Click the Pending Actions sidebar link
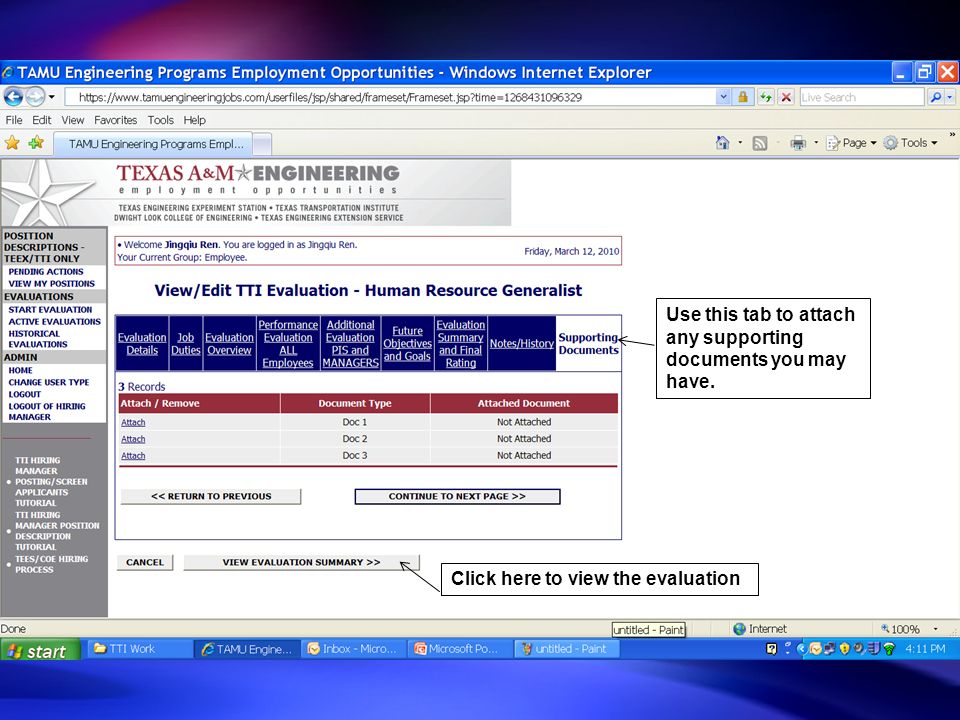This screenshot has width=960, height=720. coord(46,272)
